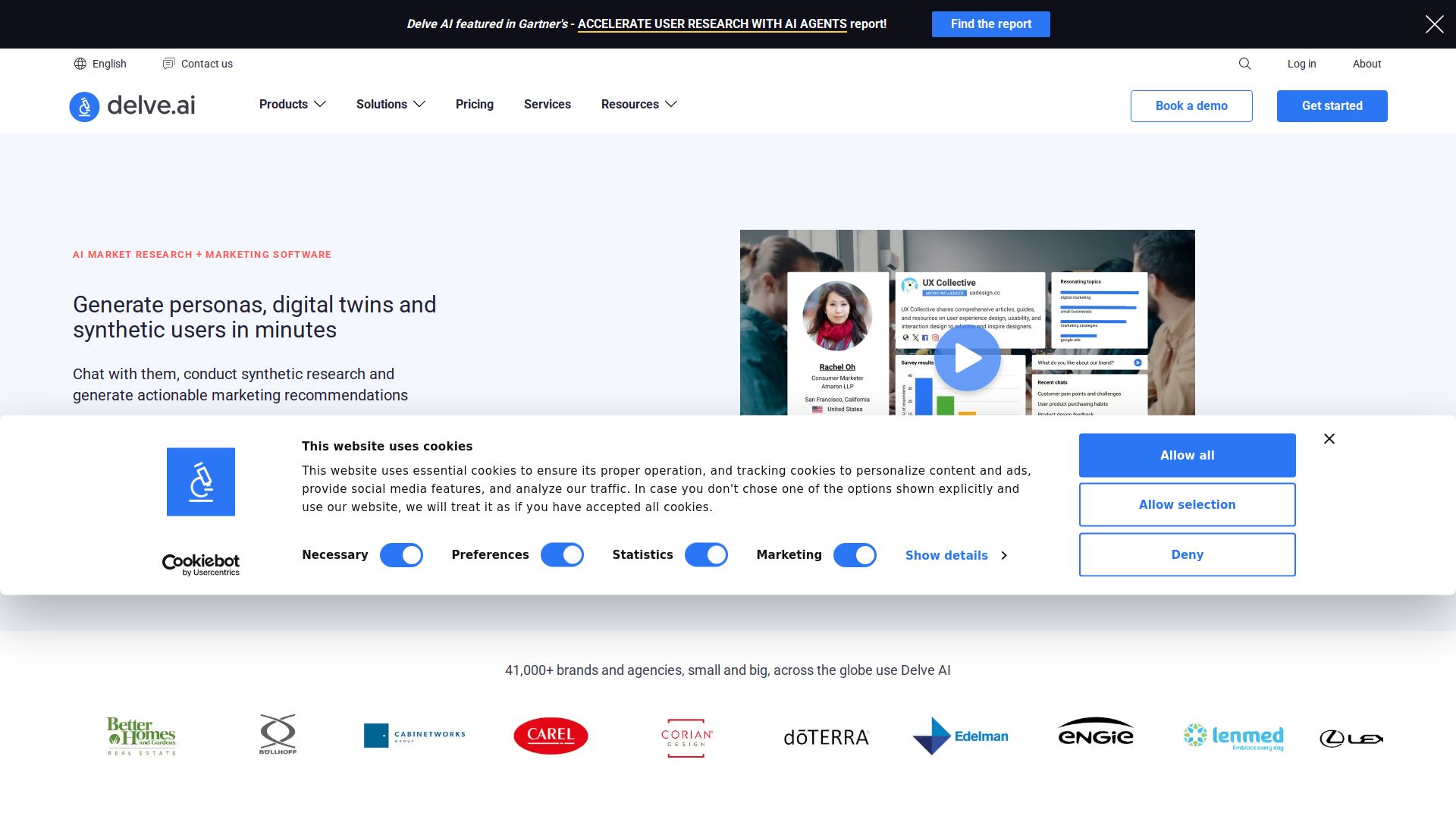The height and width of the screenshot is (819, 1456).
Task: Click the search magnifier icon
Action: pos(1244,64)
